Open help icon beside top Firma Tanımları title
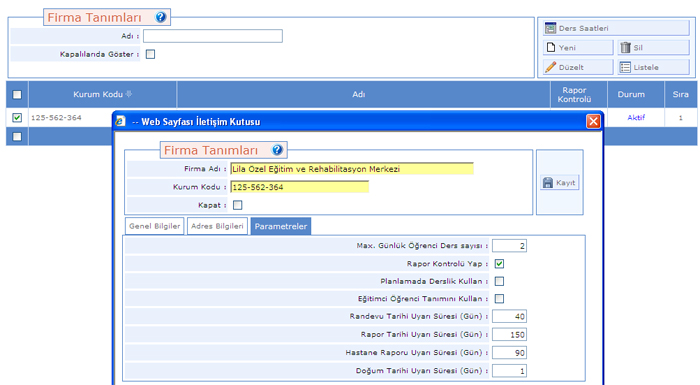Image resolution: width=700 pixels, height=385 pixels. point(160,17)
